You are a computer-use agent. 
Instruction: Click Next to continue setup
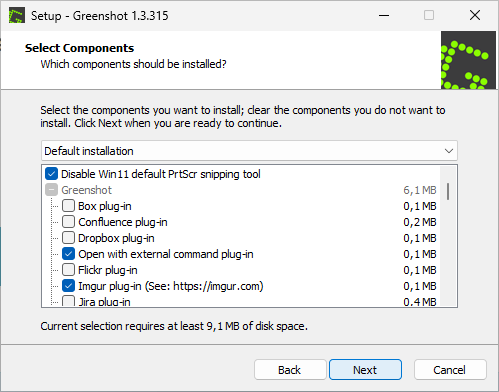click(x=365, y=370)
